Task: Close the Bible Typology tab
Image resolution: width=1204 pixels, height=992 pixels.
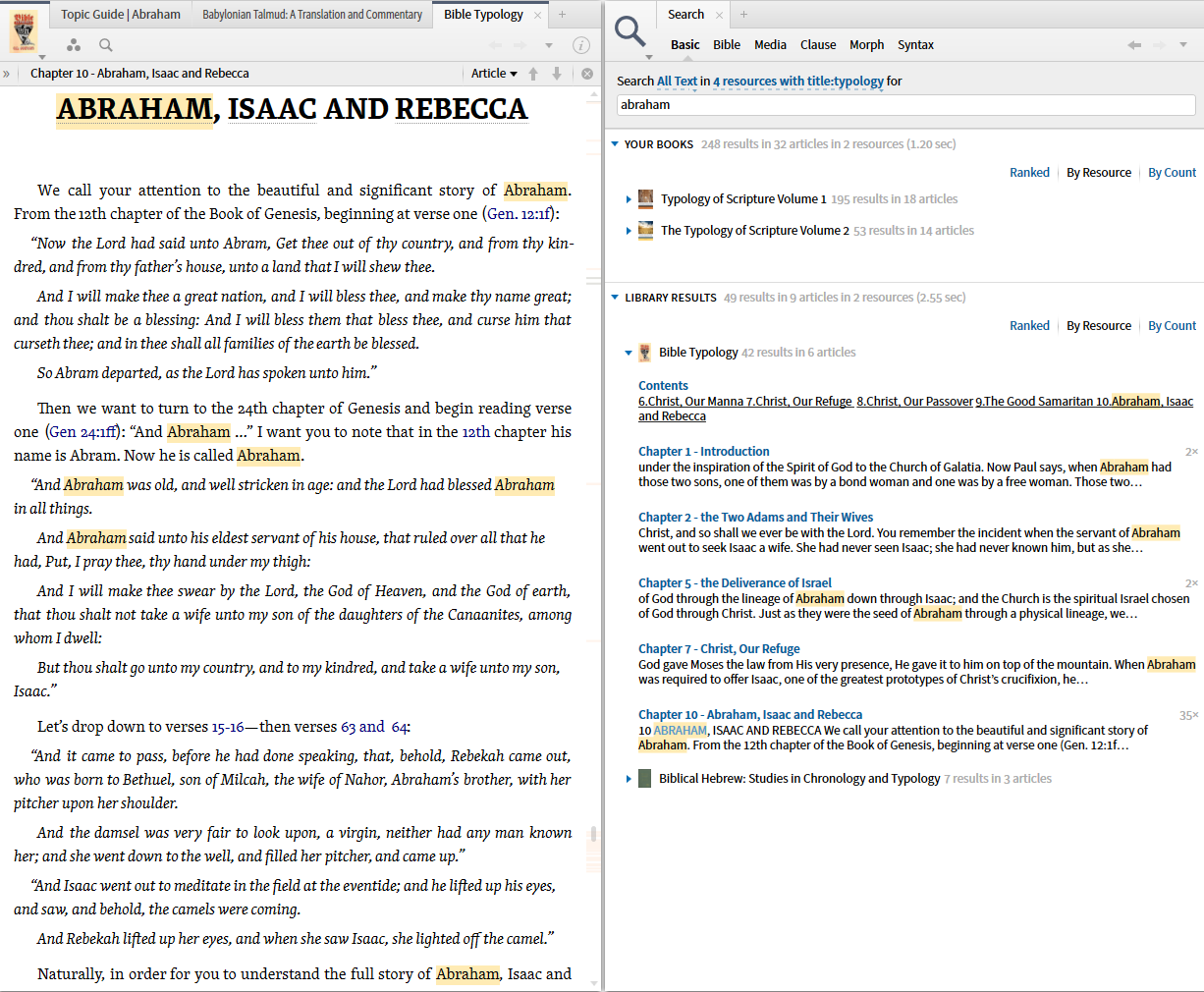Action: [x=538, y=15]
